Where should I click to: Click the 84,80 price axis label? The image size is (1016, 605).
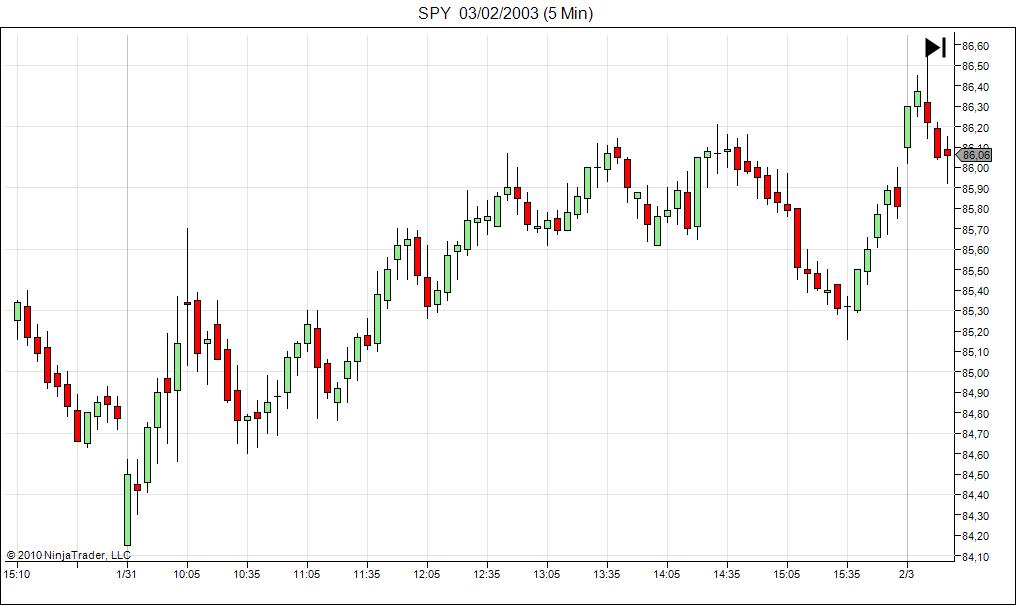(x=975, y=414)
